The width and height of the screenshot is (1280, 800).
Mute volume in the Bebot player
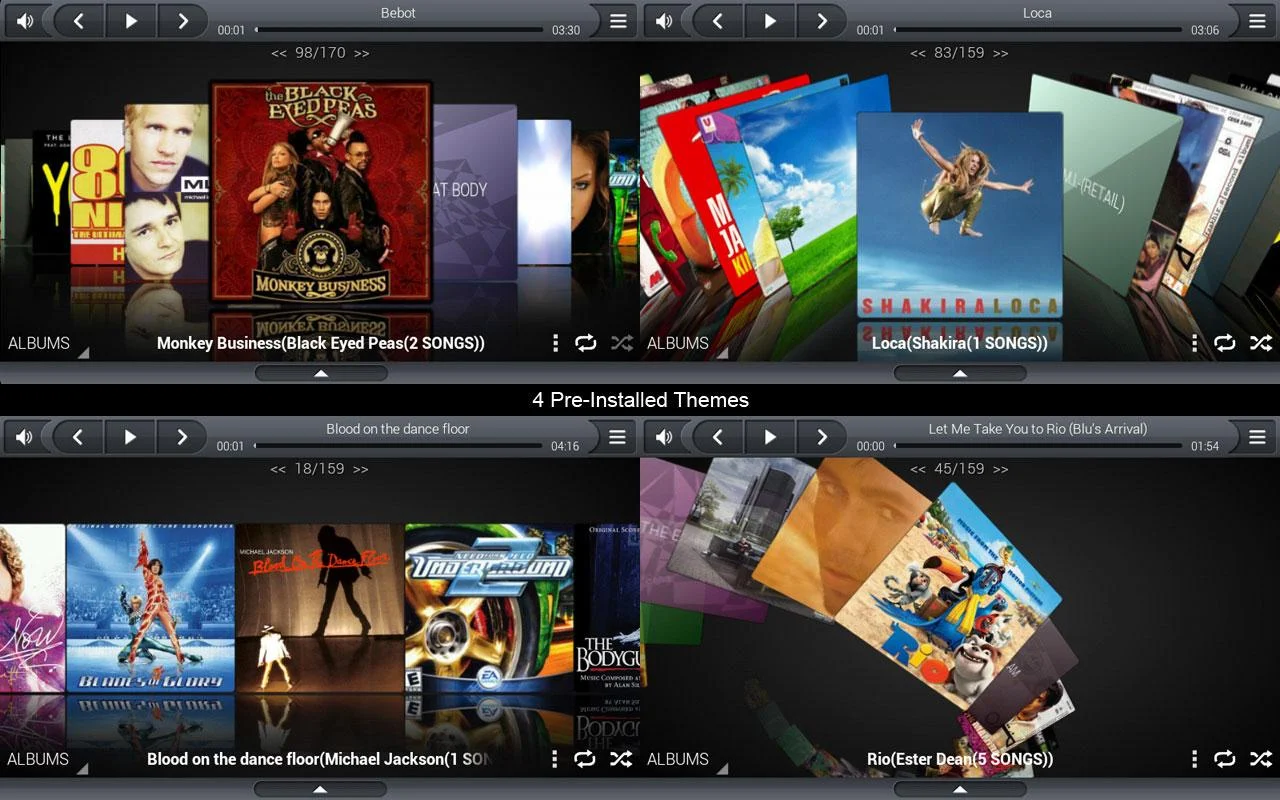pyautogui.click(x=24, y=21)
